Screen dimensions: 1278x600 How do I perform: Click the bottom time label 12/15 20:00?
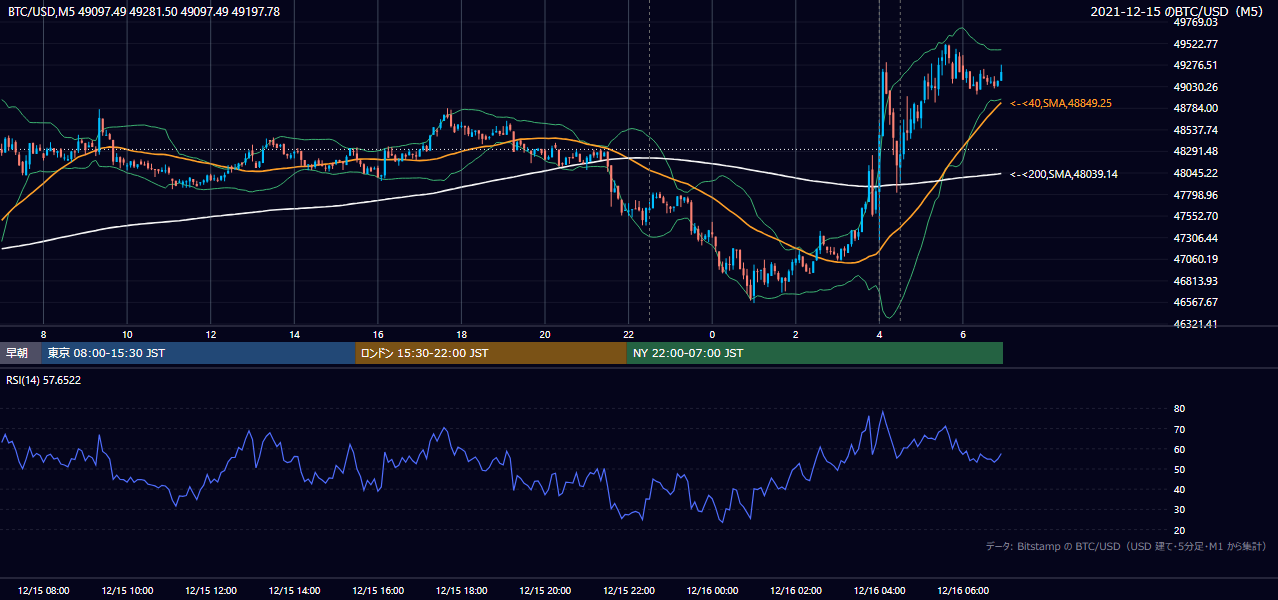[545, 591]
